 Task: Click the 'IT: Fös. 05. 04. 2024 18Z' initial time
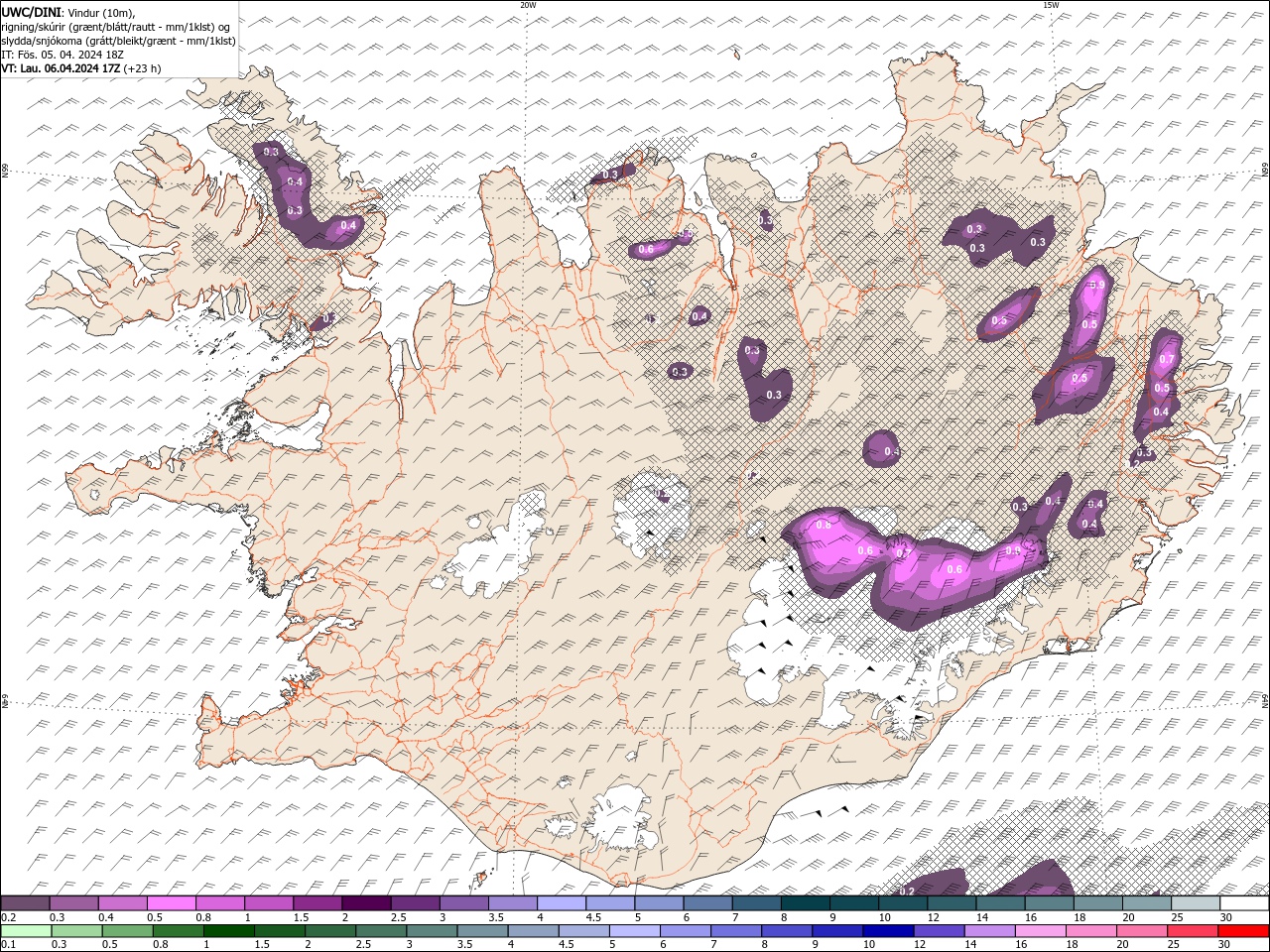(63, 55)
